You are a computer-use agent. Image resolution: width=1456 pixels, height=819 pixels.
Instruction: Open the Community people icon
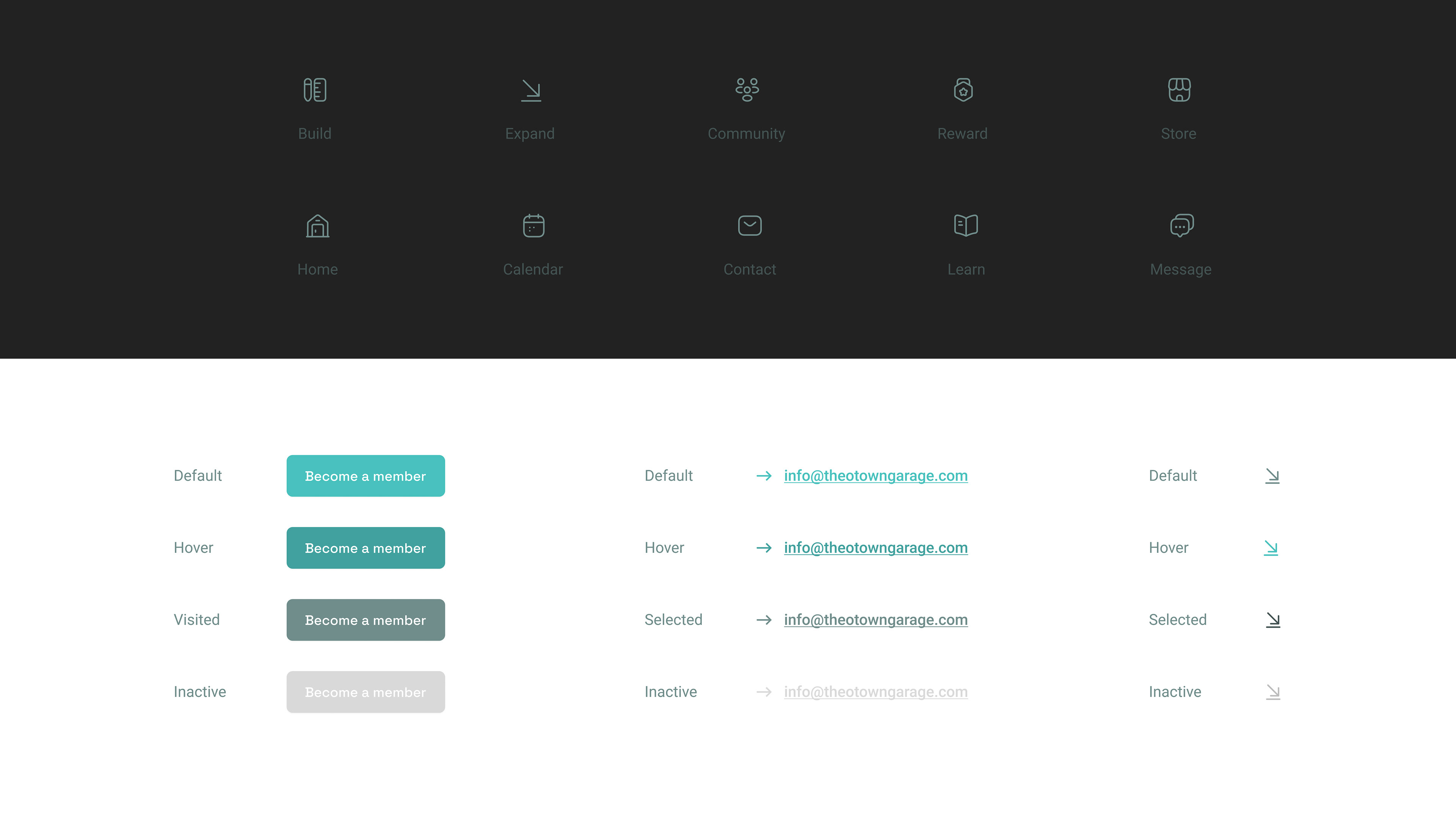coord(747,90)
